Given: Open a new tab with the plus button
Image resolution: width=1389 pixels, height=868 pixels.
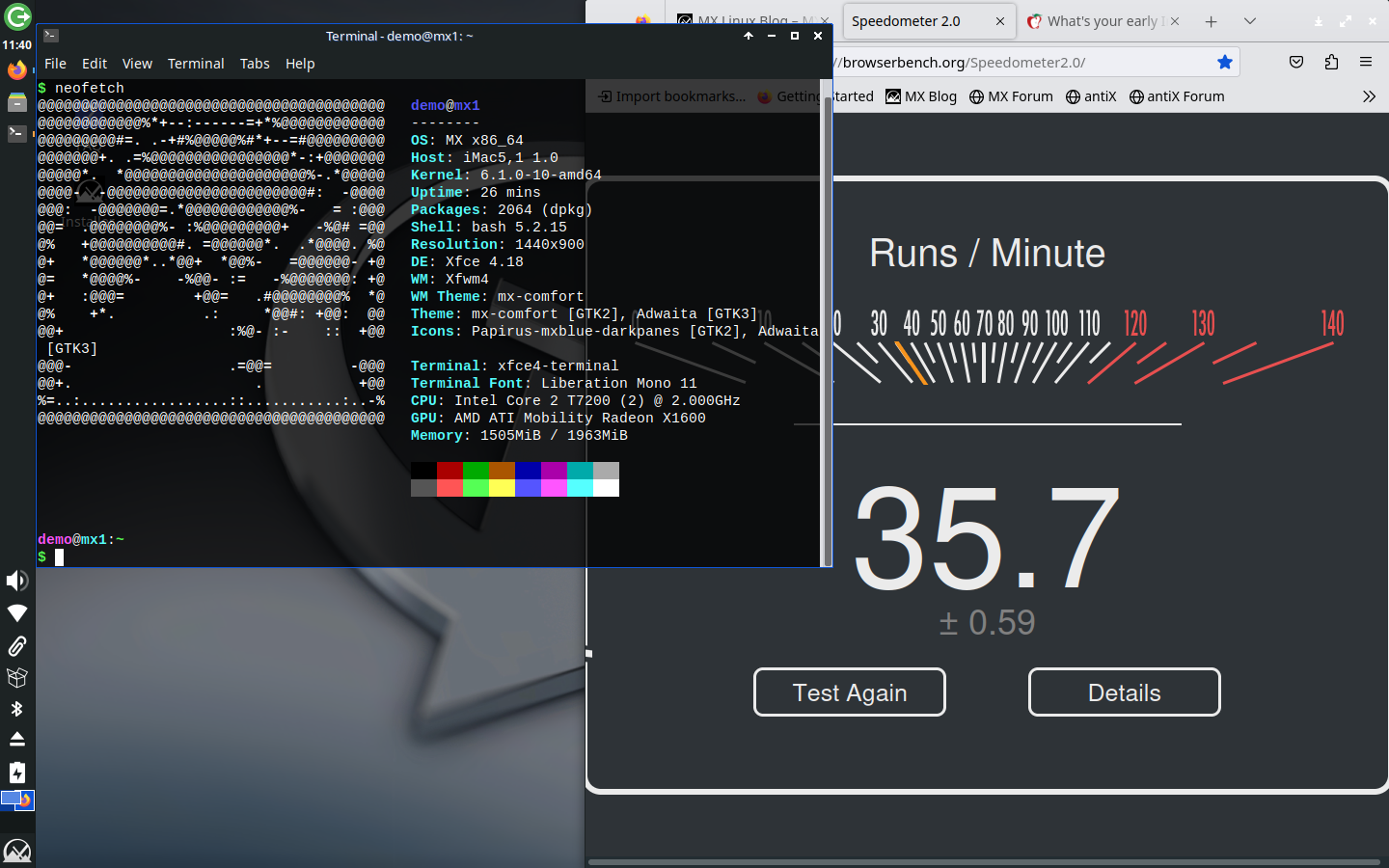Looking at the screenshot, I should (x=1212, y=21).
